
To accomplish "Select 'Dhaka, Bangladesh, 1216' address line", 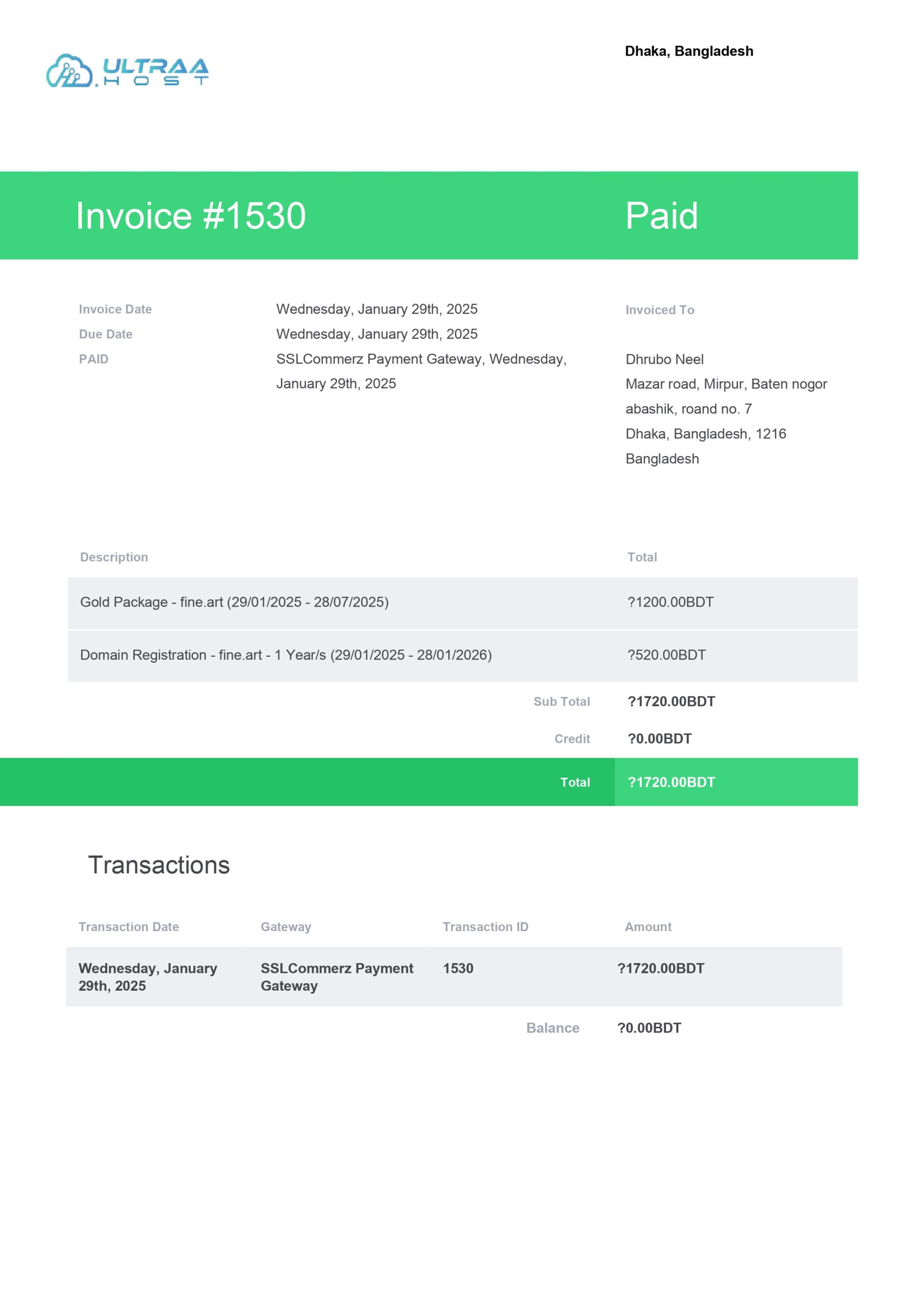I will tap(706, 434).
